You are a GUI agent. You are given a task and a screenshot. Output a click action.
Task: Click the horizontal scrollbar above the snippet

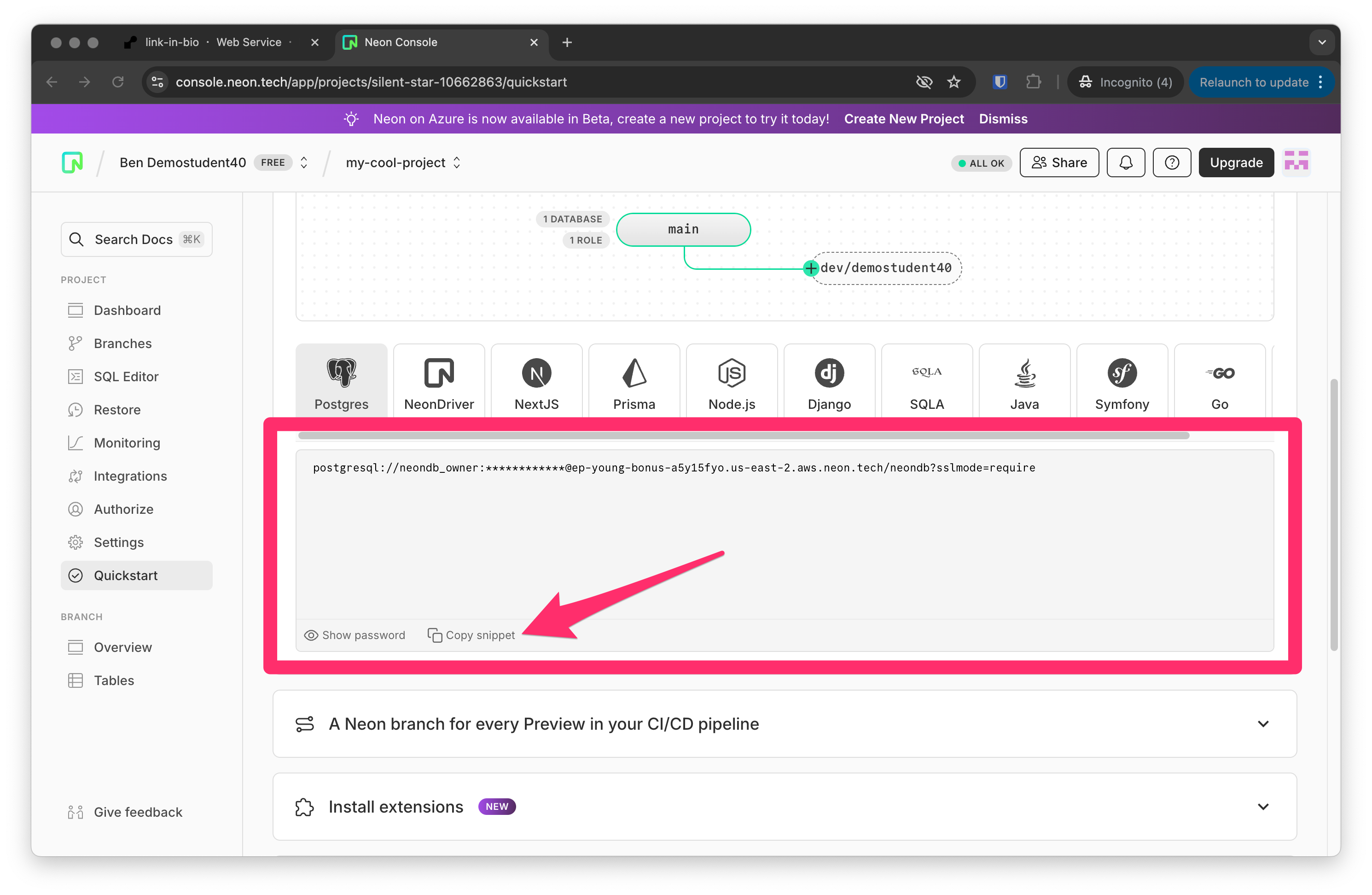(x=744, y=436)
